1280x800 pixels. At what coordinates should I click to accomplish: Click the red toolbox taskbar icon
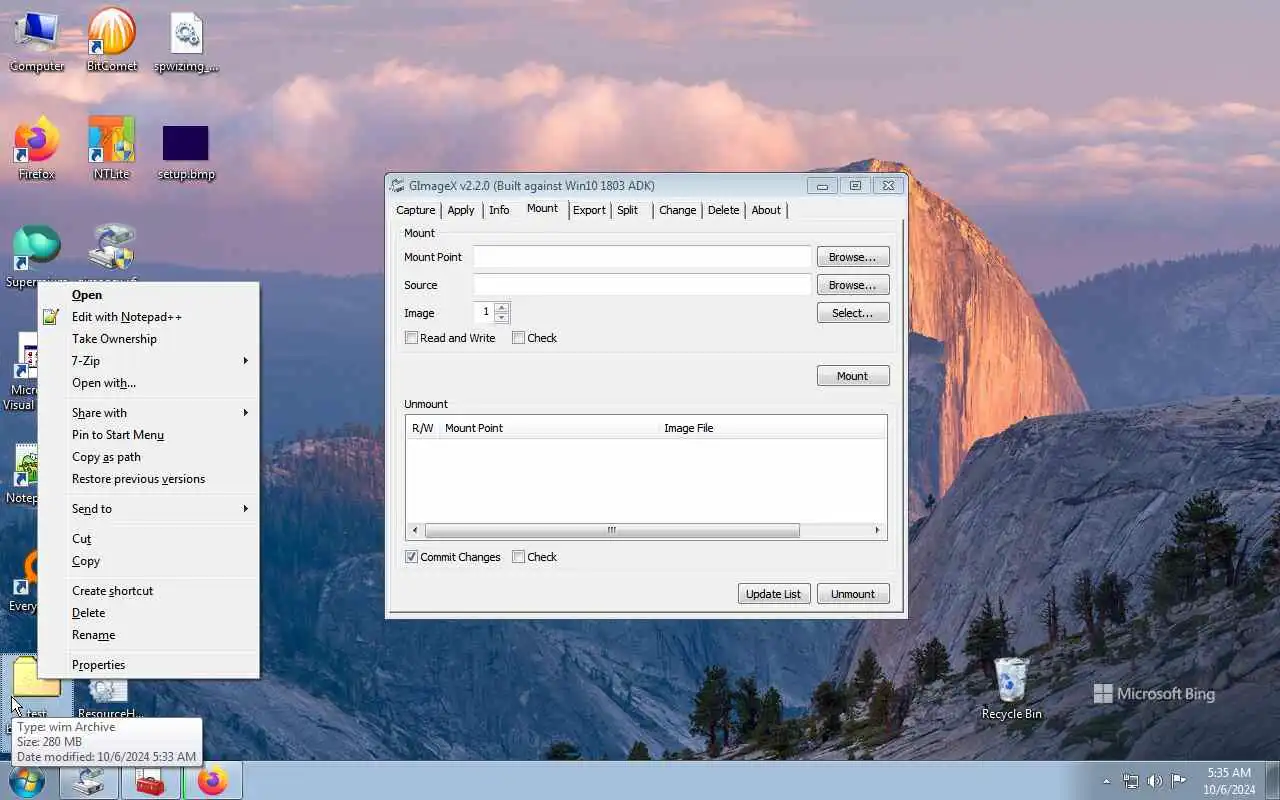coord(150,781)
